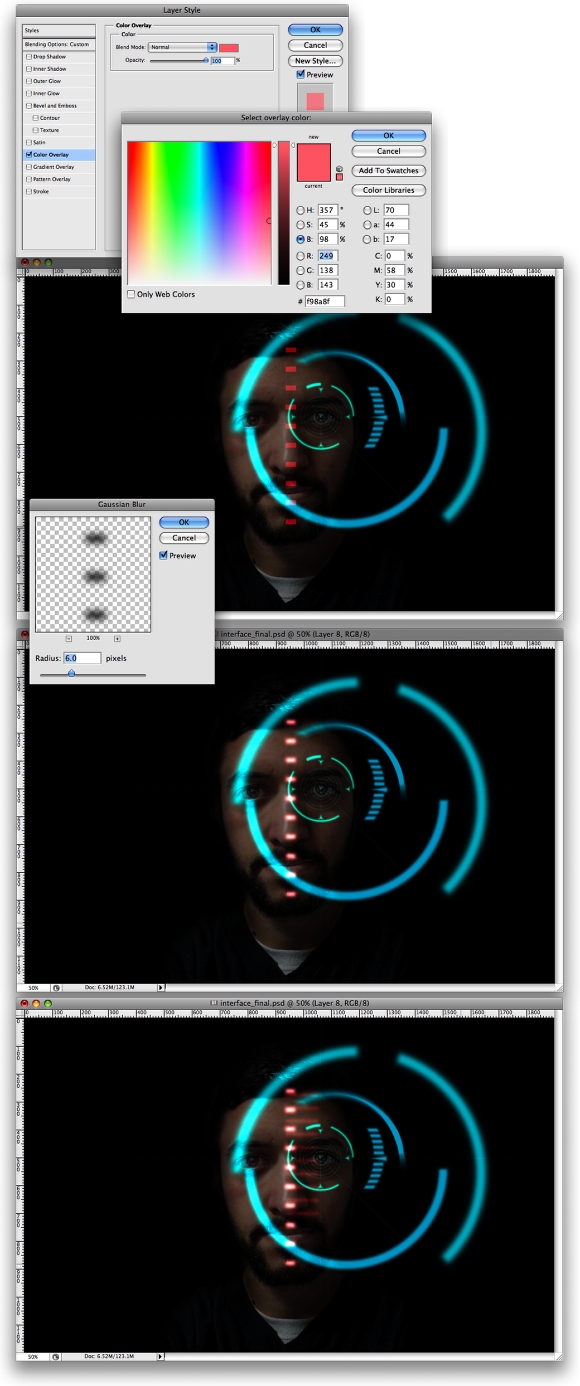Viewport: 580px width, 1386px height.
Task: Click OK in Layer Style dialog
Action: (315, 30)
